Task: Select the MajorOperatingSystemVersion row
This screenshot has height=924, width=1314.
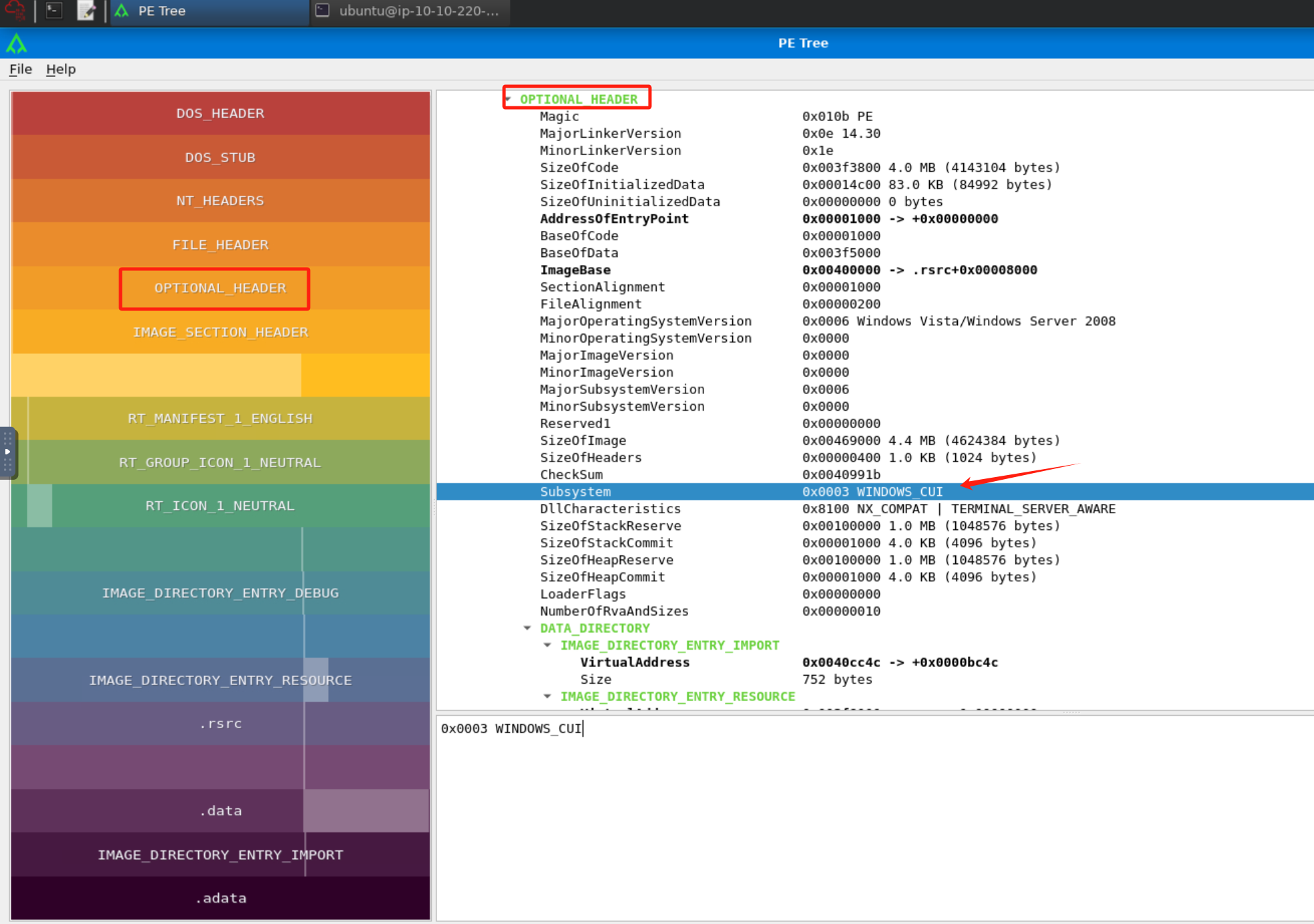Action: coord(875,321)
